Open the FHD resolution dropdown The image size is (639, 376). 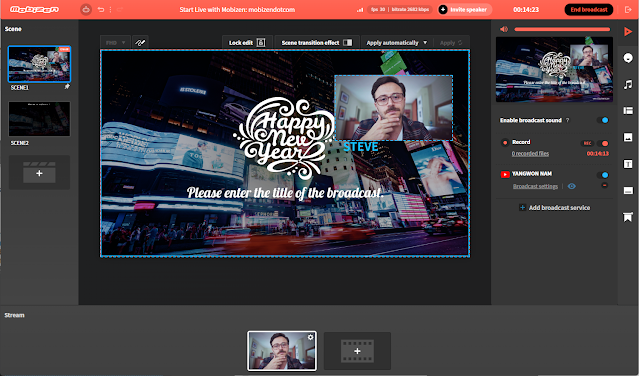coord(115,42)
